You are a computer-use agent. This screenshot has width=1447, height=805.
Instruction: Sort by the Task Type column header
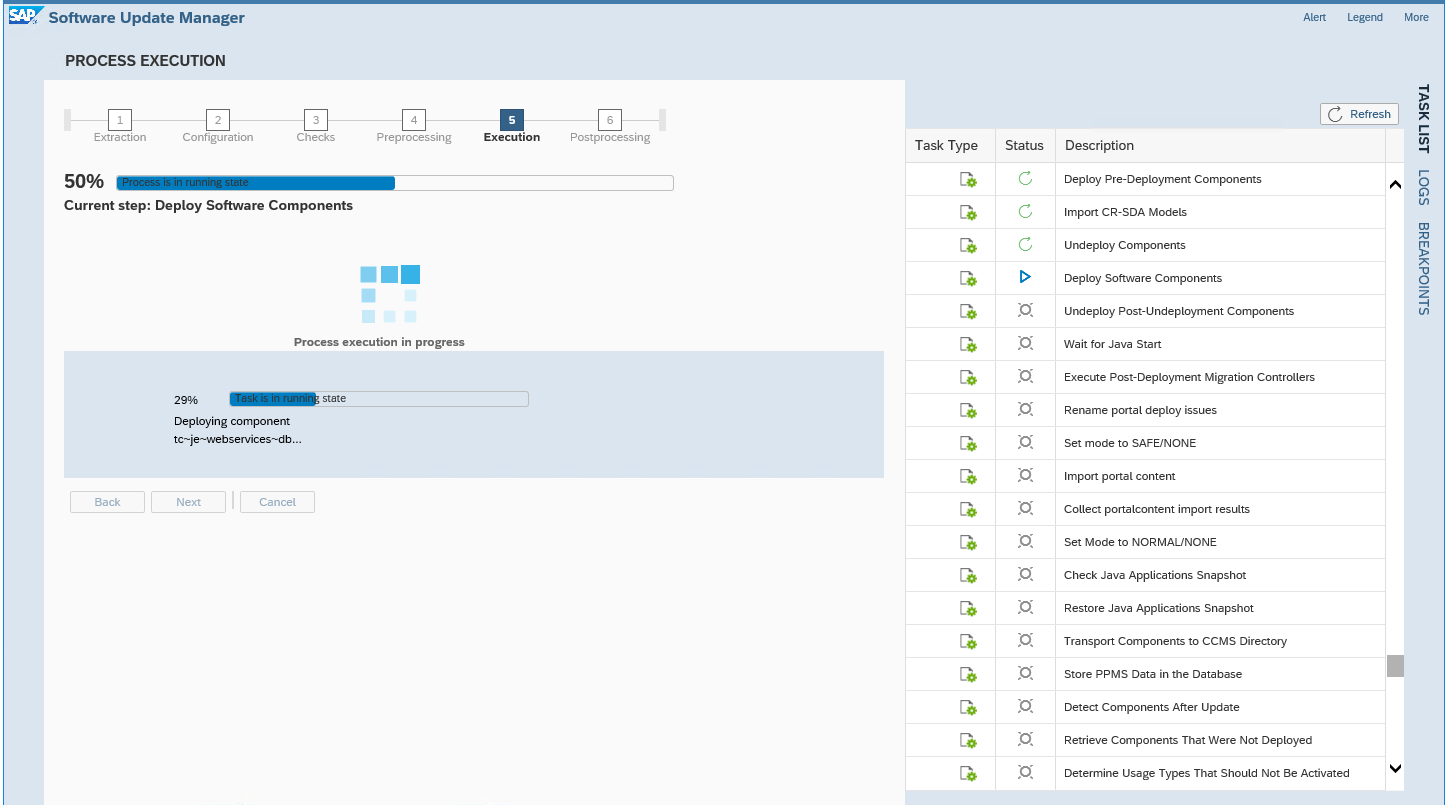point(950,146)
